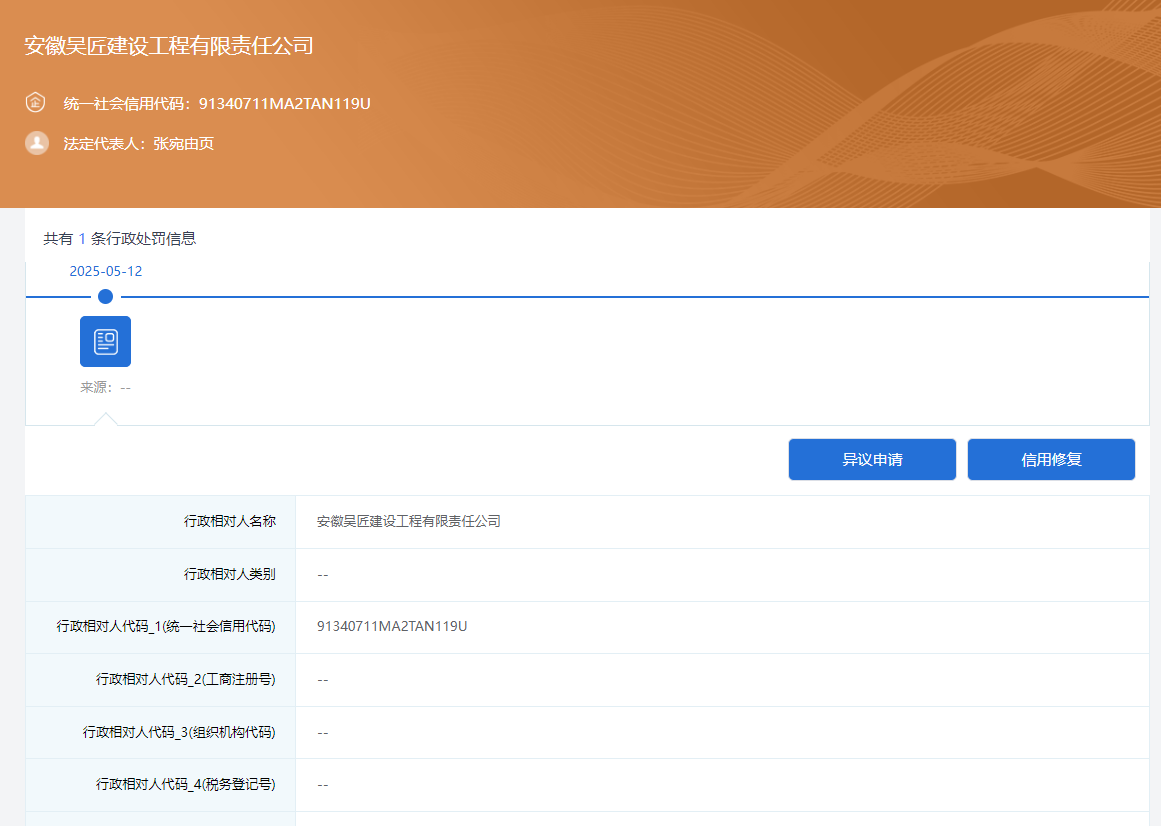The image size is (1161, 826).
Task: Click the 共有 1 条行政处罚信息 summary text
Action: coord(119,238)
